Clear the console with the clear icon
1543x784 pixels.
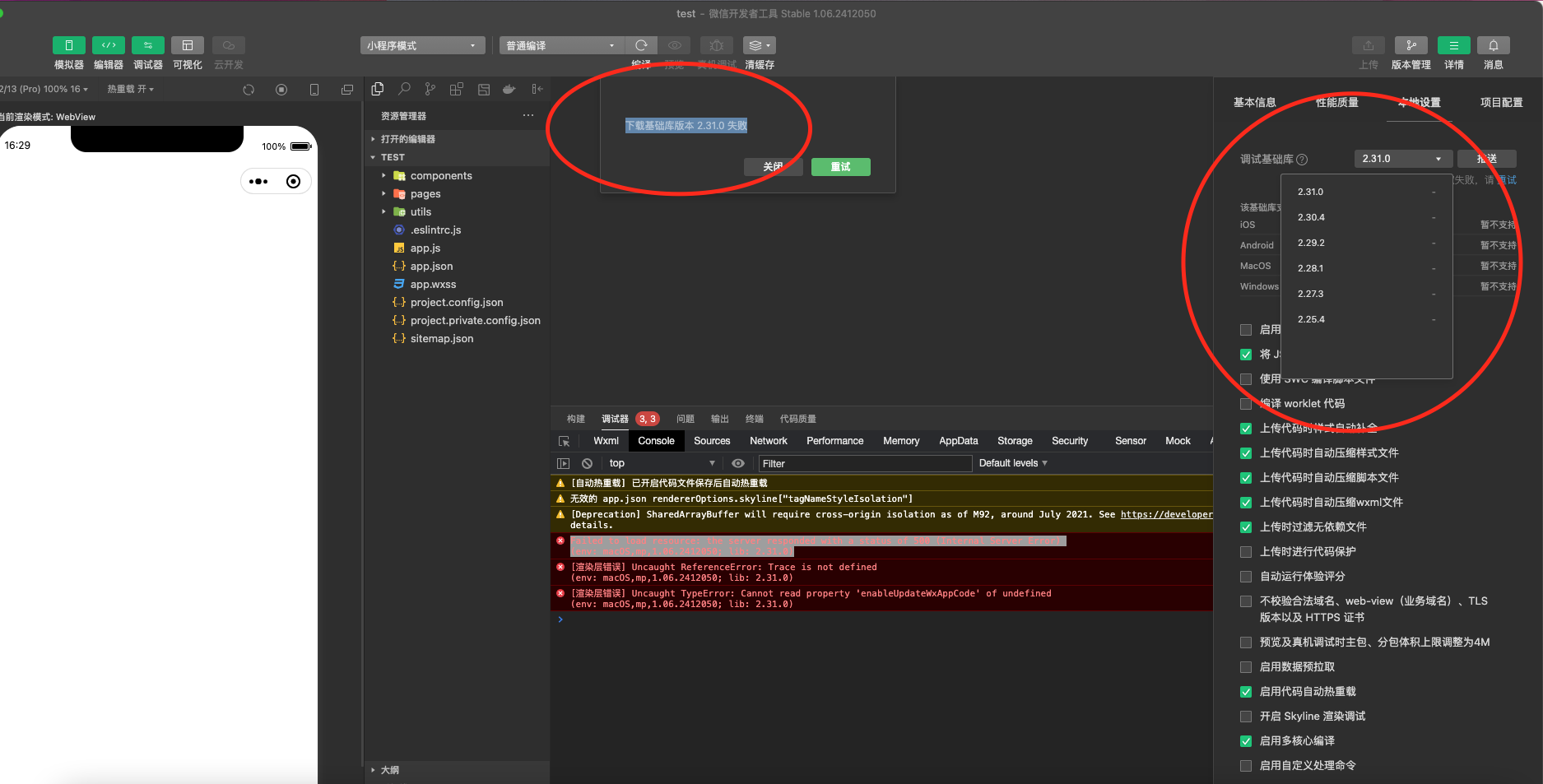click(587, 463)
